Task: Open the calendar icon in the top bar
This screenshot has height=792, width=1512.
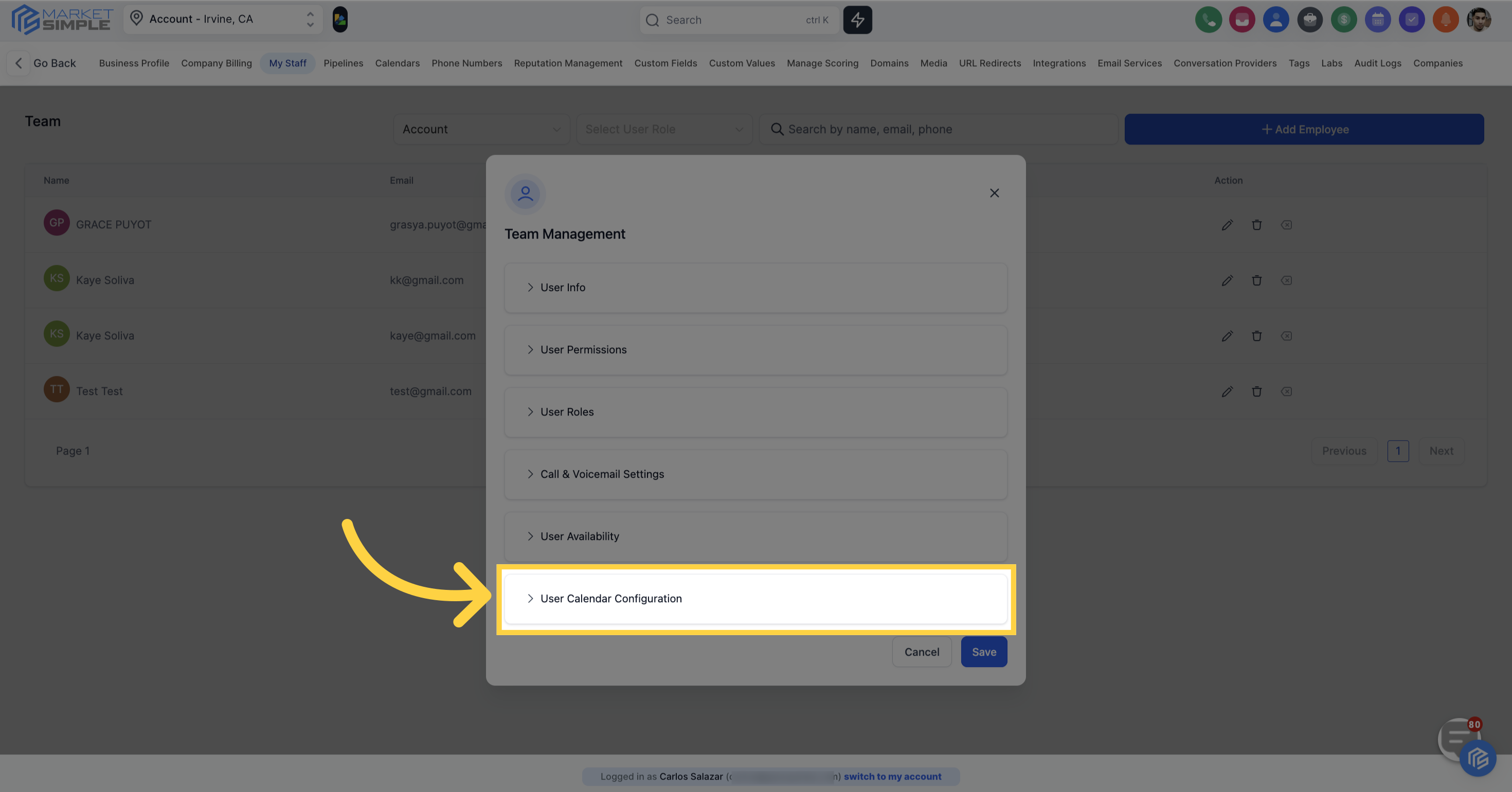Action: pyautogui.click(x=1378, y=20)
